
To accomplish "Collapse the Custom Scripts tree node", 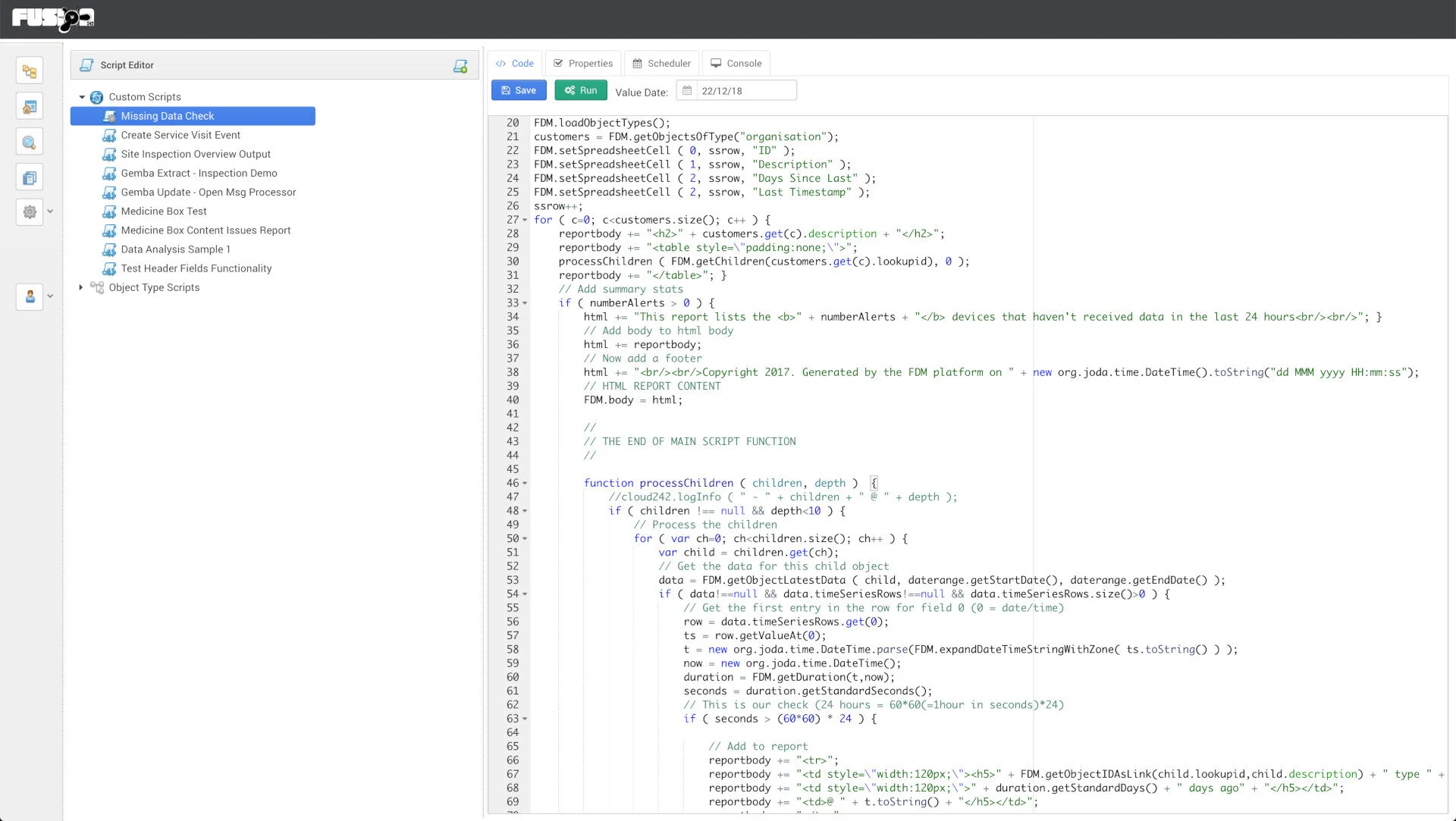I will (82, 97).
